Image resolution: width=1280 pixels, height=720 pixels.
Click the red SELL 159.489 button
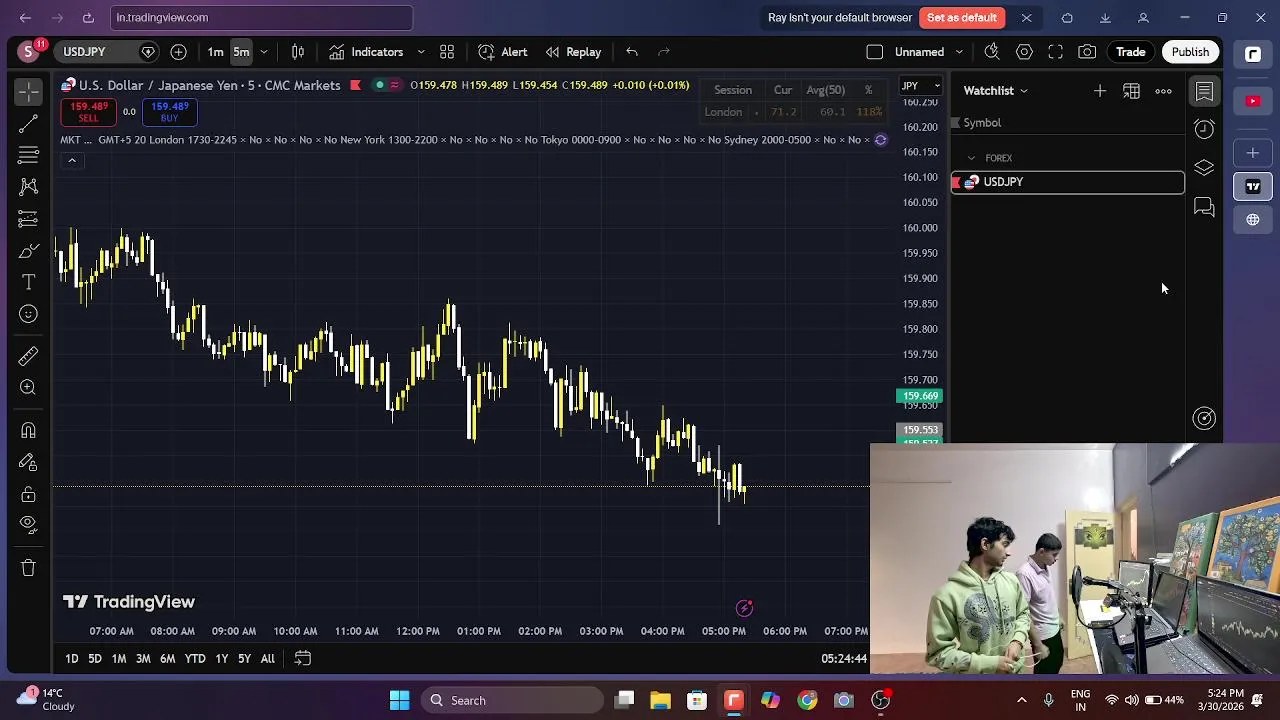tap(88, 111)
